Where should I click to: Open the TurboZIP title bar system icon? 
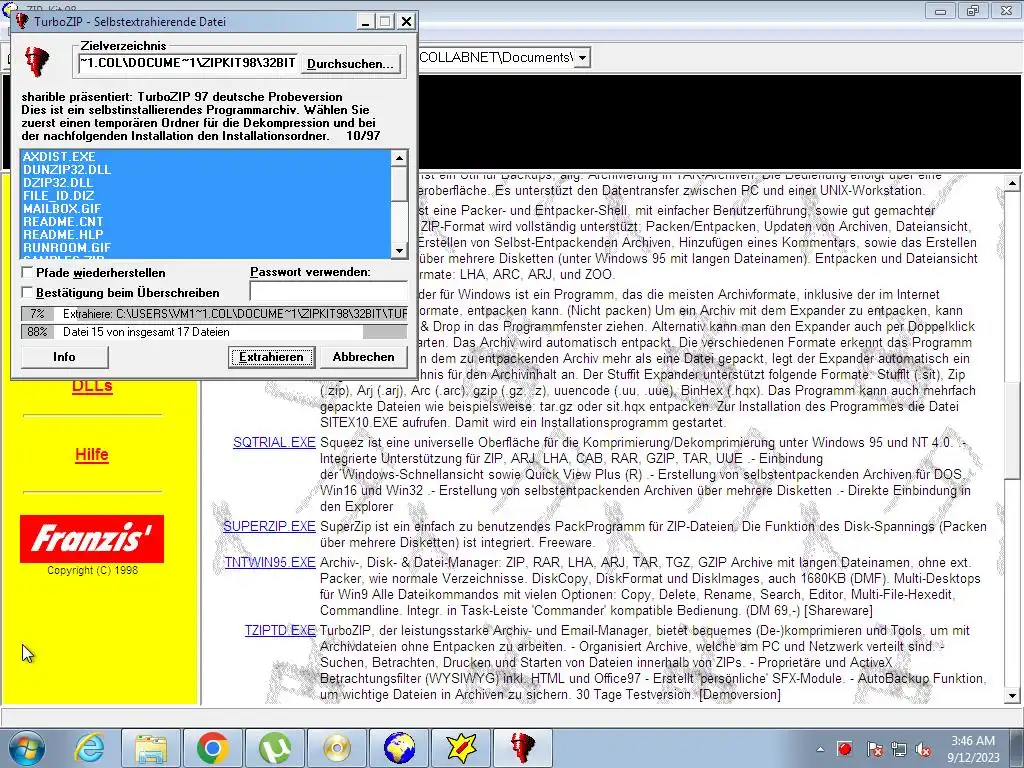point(22,22)
